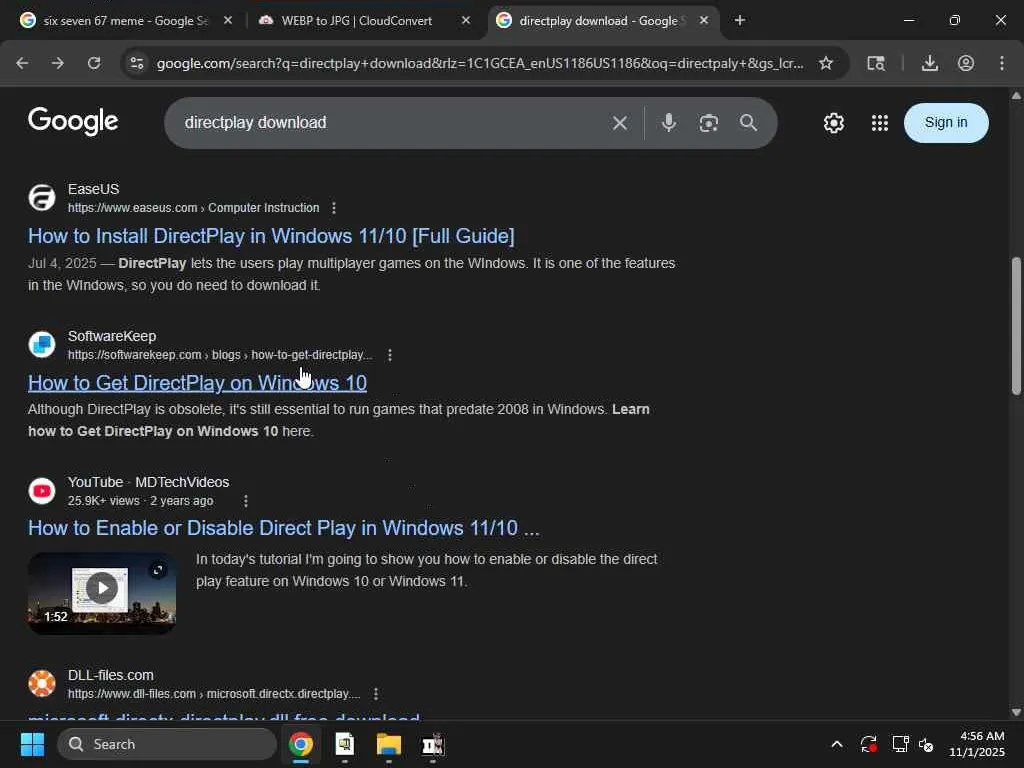Open Chrome three-dot menu
Image resolution: width=1024 pixels, height=768 pixels.
pyautogui.click(x=1002, y=63)
